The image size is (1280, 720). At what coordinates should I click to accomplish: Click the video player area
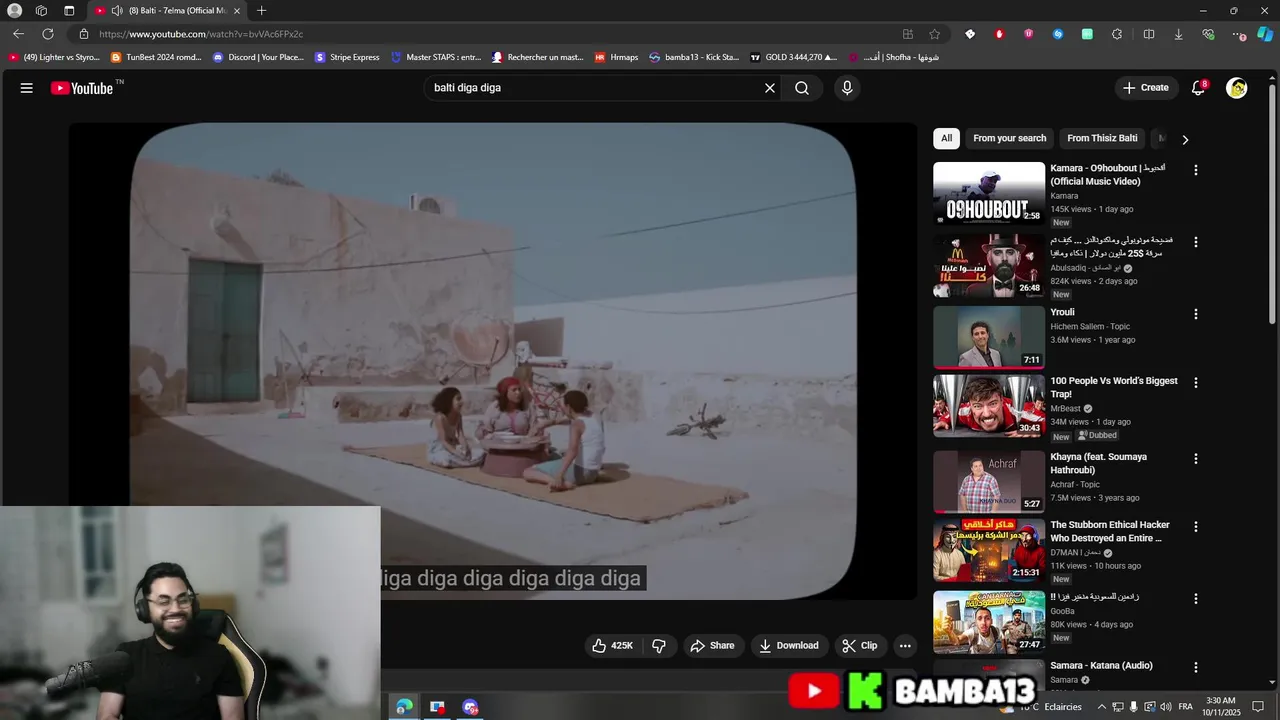click(x=492, y=360)
